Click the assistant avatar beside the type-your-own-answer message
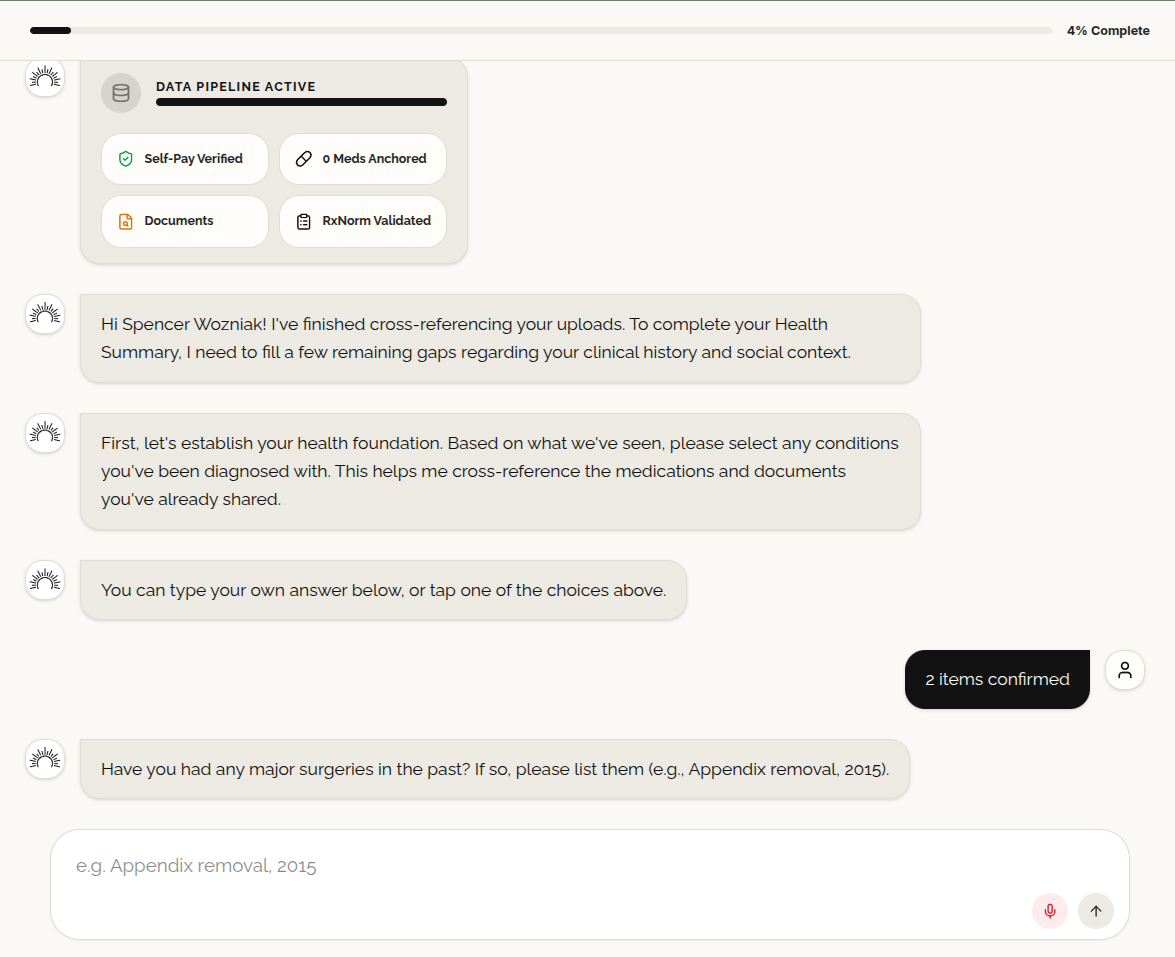Viewport: 1175px width, 957px height. tap(45, 580)
